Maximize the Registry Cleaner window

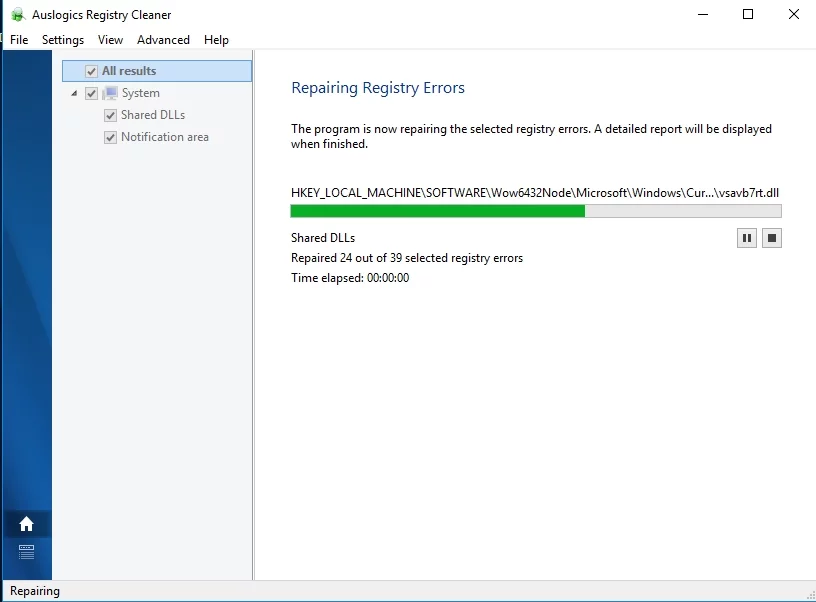(748, 15)
